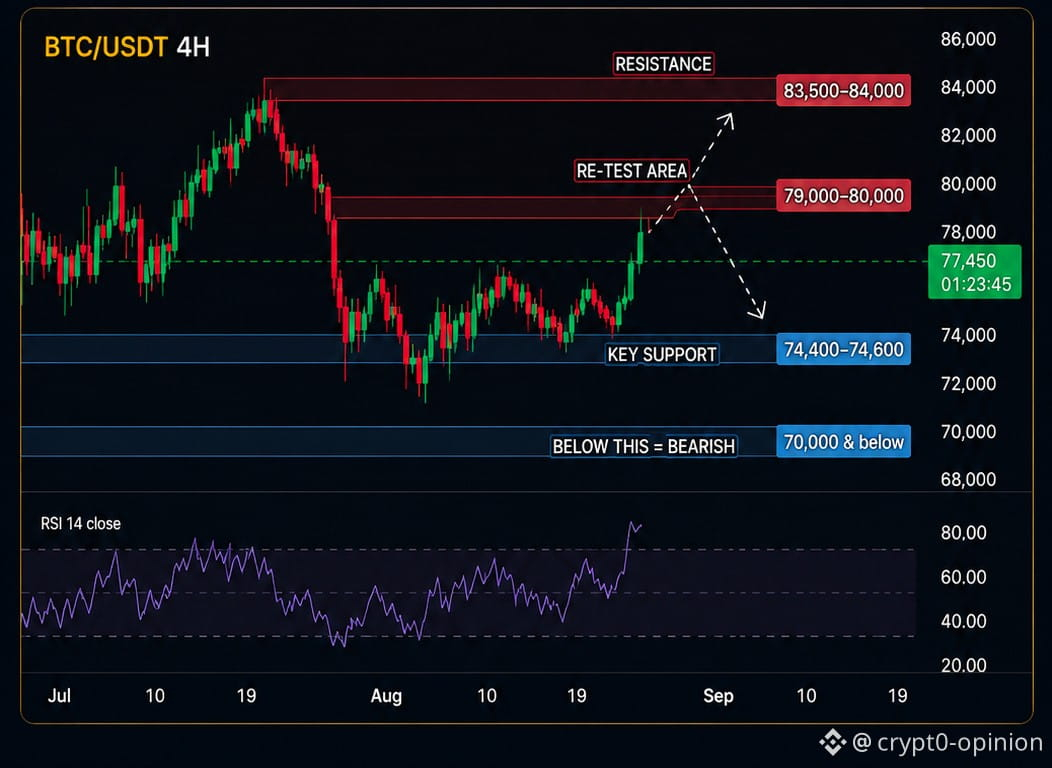
Task: Click the August 10 date tick
Action: pyautogui.click(x=486, y=696)
